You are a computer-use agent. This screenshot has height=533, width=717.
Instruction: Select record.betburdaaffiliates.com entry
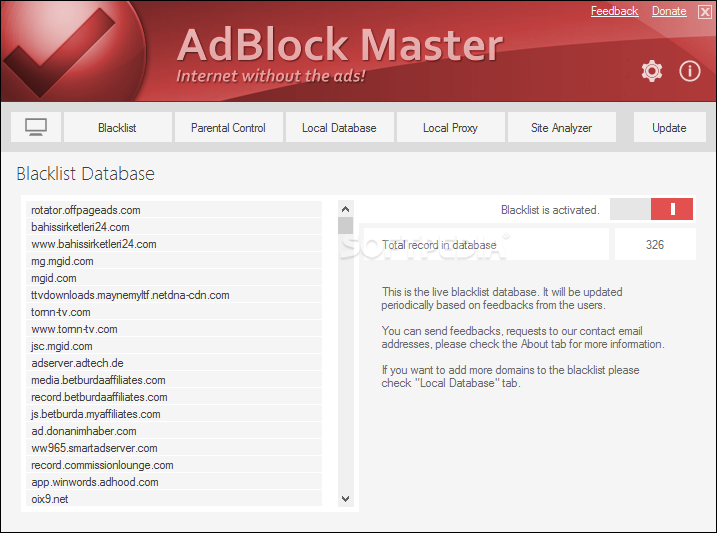(174, 397)
